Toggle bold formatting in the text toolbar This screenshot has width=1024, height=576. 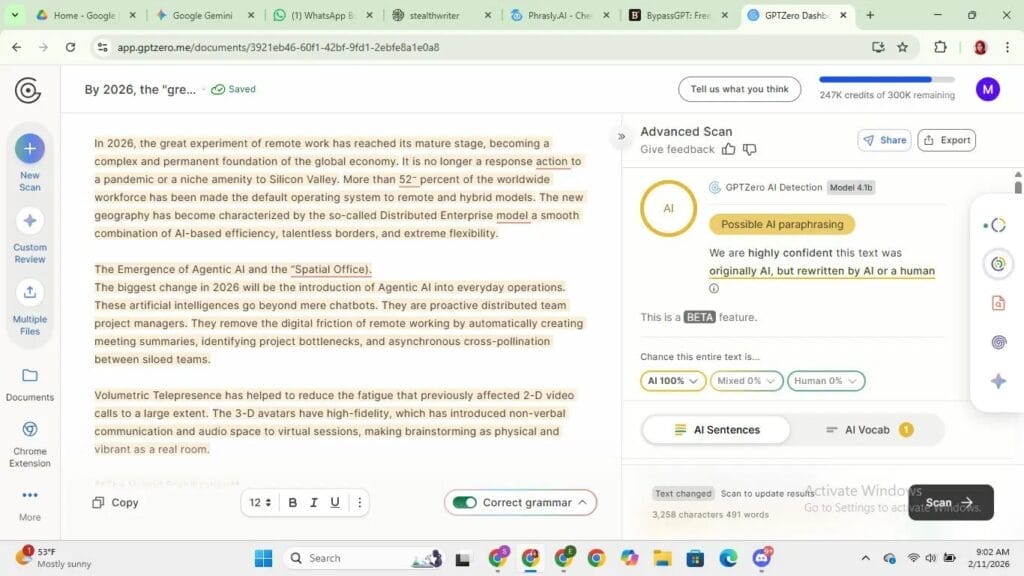tap(292, 502)
